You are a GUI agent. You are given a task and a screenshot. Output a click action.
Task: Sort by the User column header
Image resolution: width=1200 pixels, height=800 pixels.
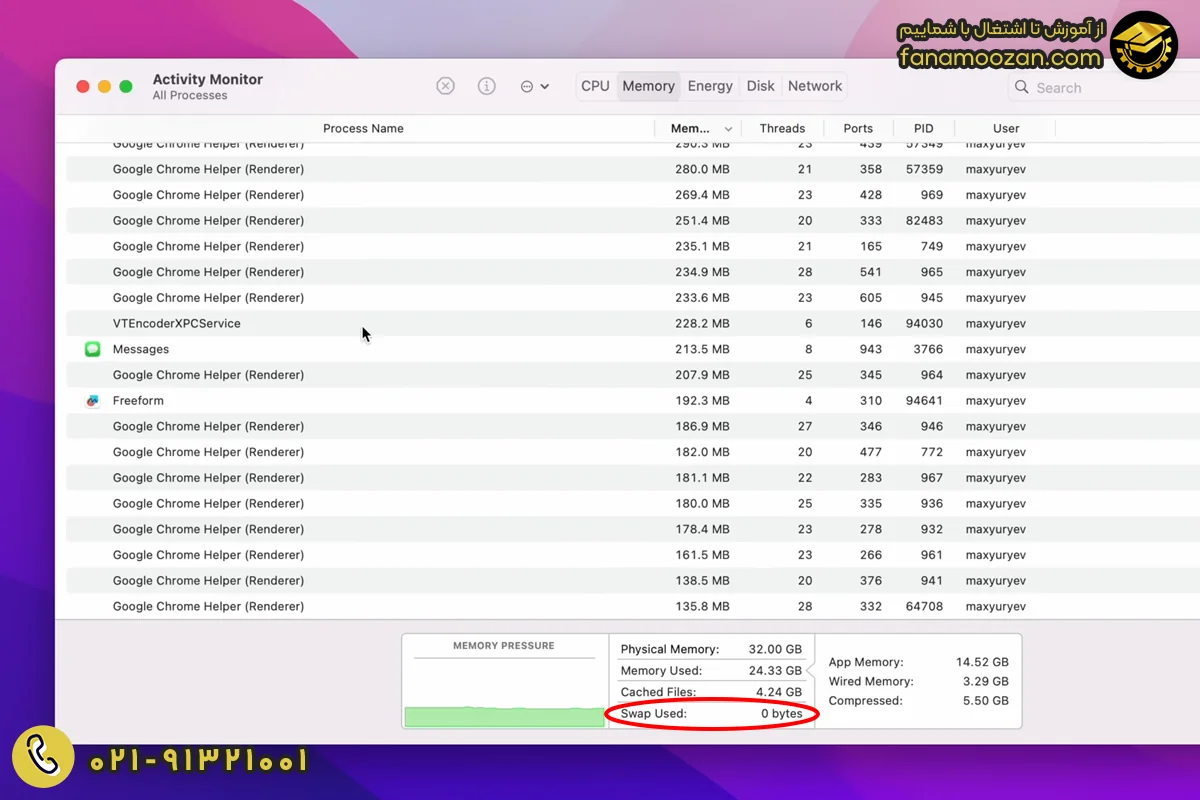[x=1006, y=128]
